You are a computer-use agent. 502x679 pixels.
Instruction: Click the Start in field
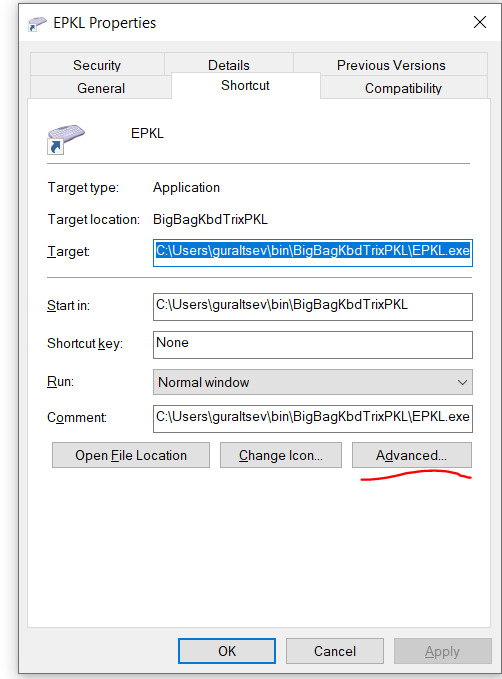pyautogui.click(x=313, y=307)
